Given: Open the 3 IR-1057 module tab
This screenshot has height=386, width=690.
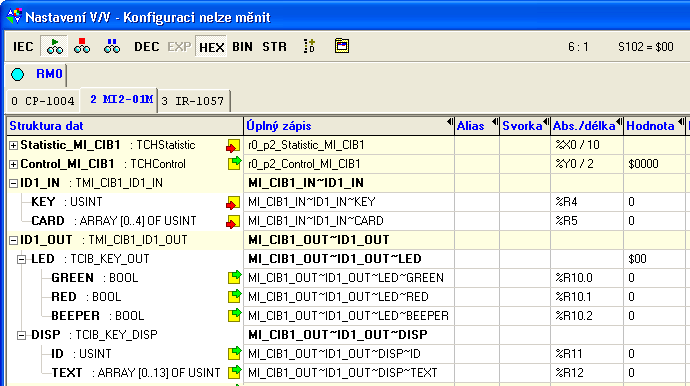Looking at the screenshot, I should pyautogui.click(x=193, y=101).
